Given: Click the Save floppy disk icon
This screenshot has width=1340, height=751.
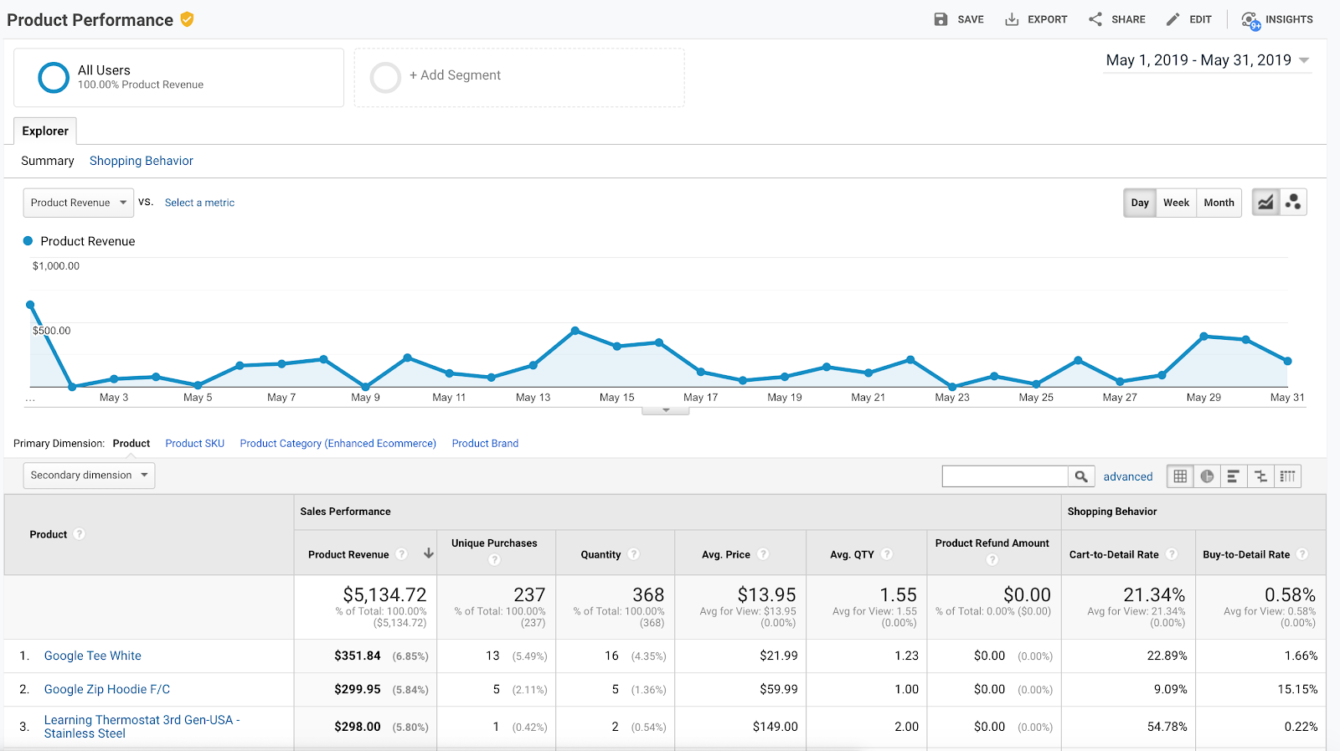Looking at the screenshot, I should pos(940,19).
